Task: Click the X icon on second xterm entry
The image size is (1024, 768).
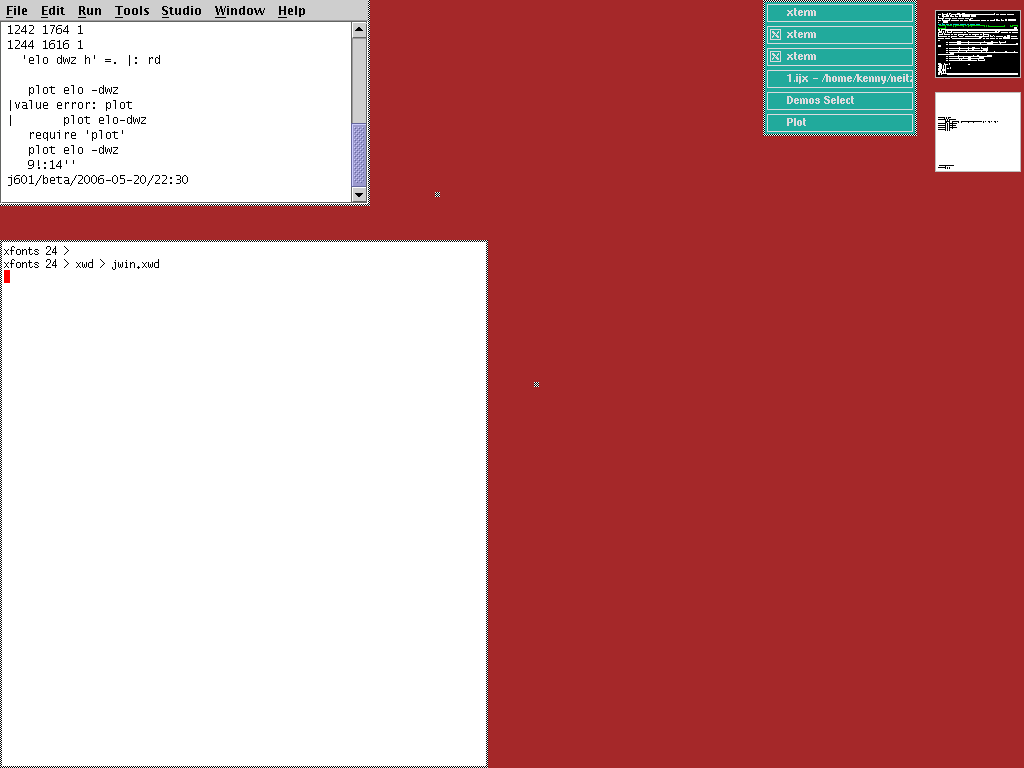Action: click(x=775, y=35)
